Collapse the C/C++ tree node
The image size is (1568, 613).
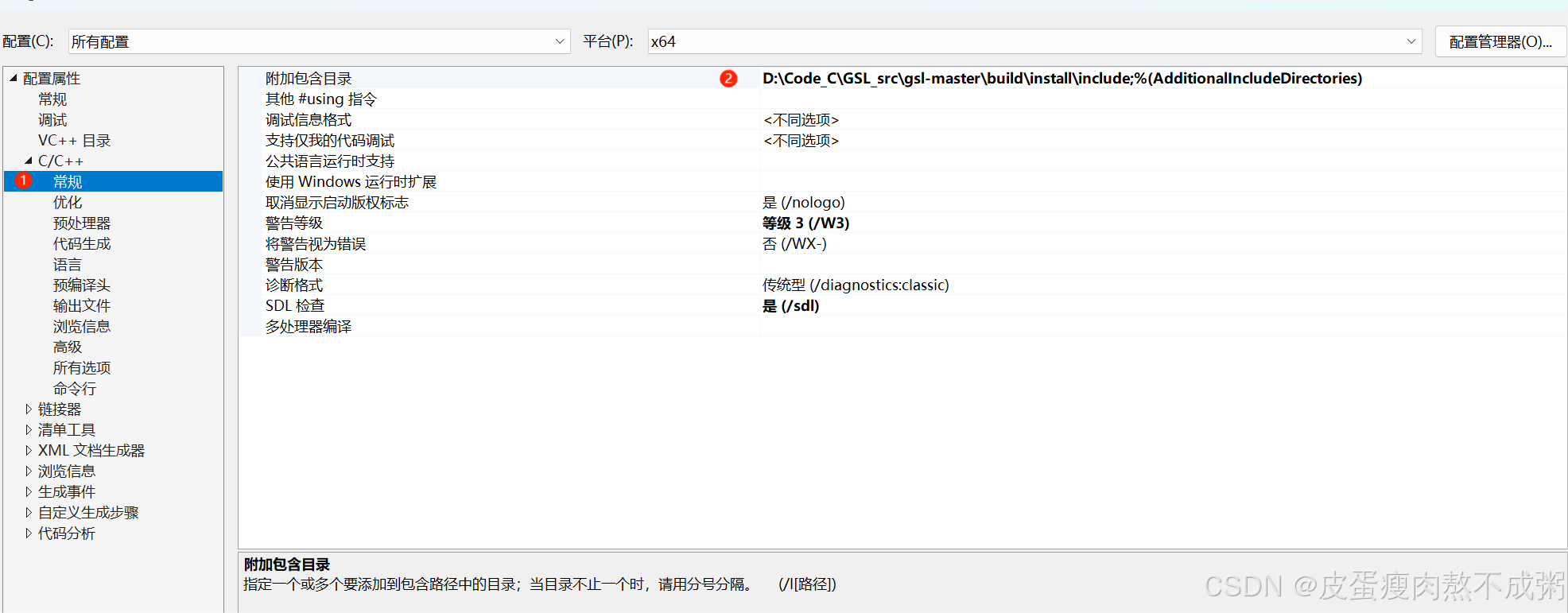29,161
